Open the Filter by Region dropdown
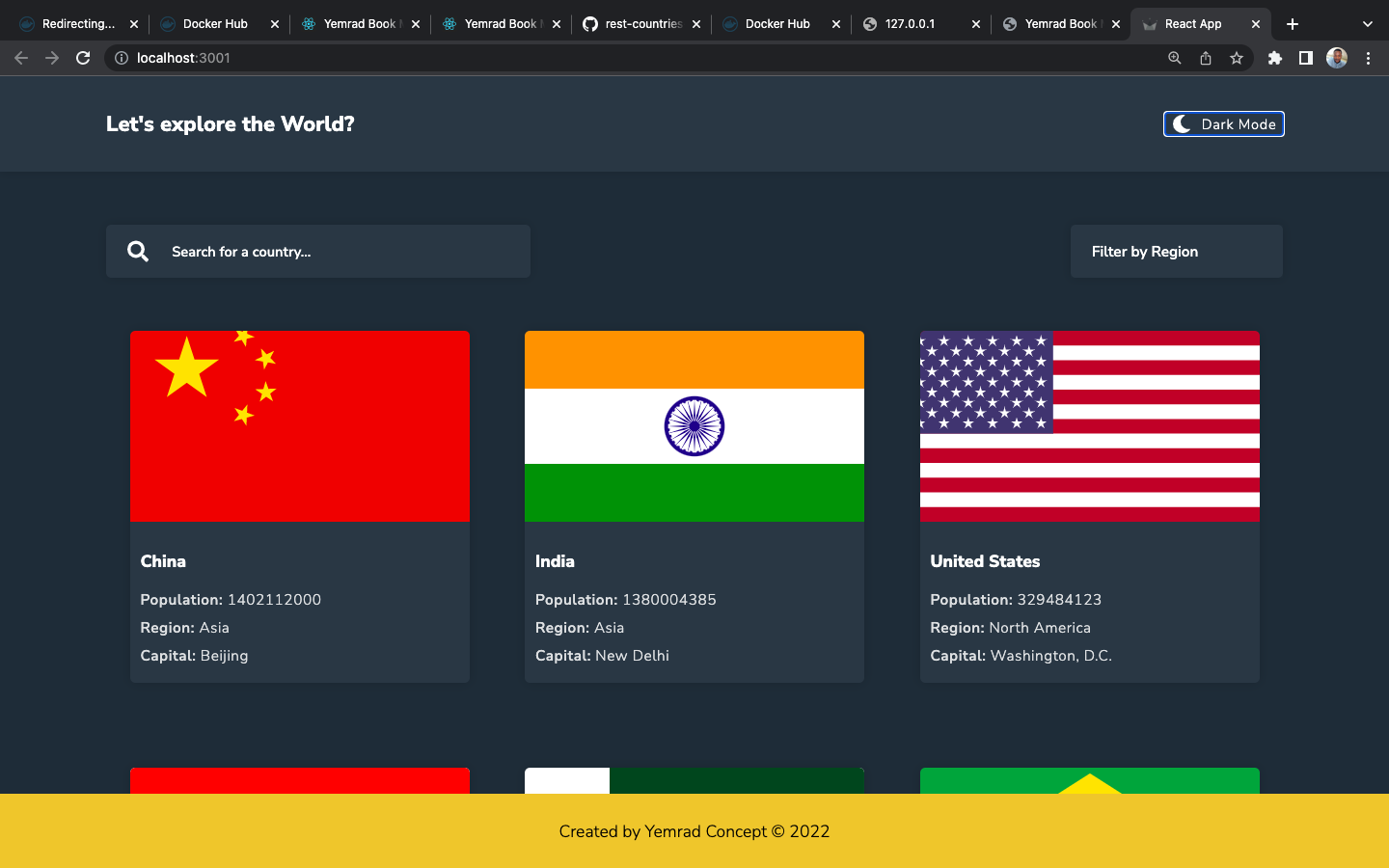The image size is (1389, 868). tap(1176, 251)
